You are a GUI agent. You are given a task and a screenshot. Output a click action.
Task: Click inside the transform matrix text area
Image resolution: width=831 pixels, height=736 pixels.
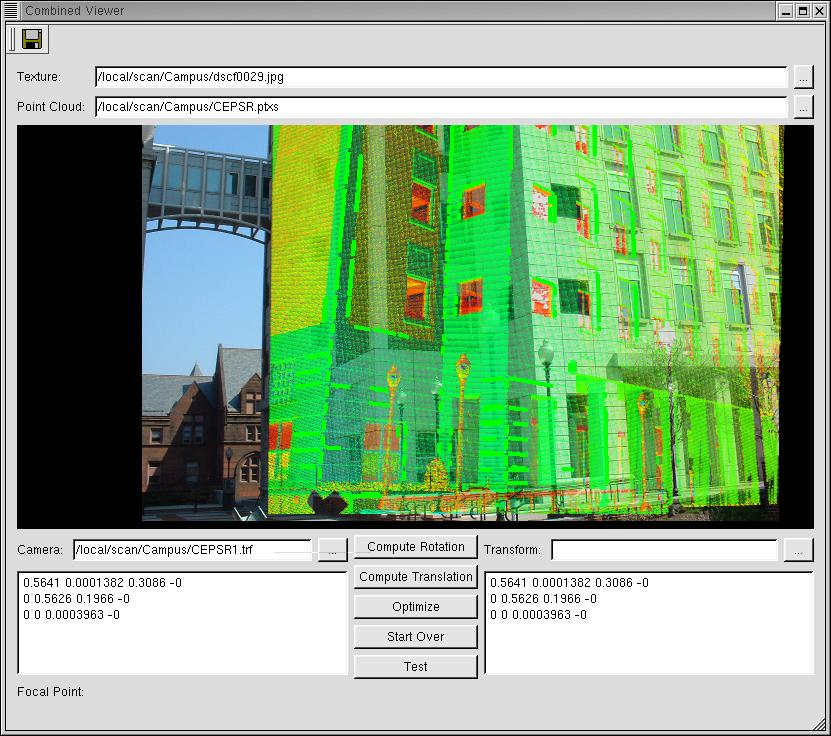pos(648,640)
